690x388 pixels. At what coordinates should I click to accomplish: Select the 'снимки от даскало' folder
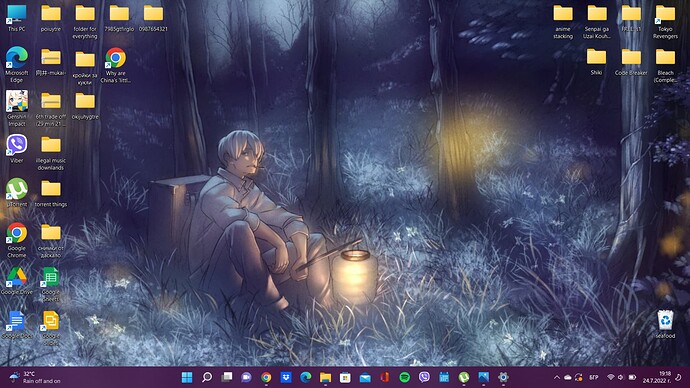click(51, 241)
